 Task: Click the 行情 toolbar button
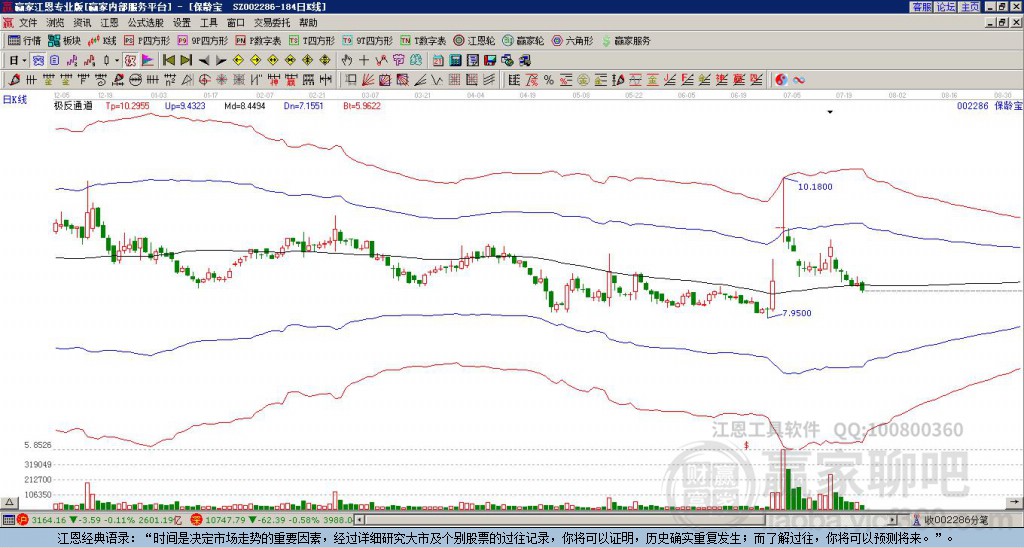(24, 40)
